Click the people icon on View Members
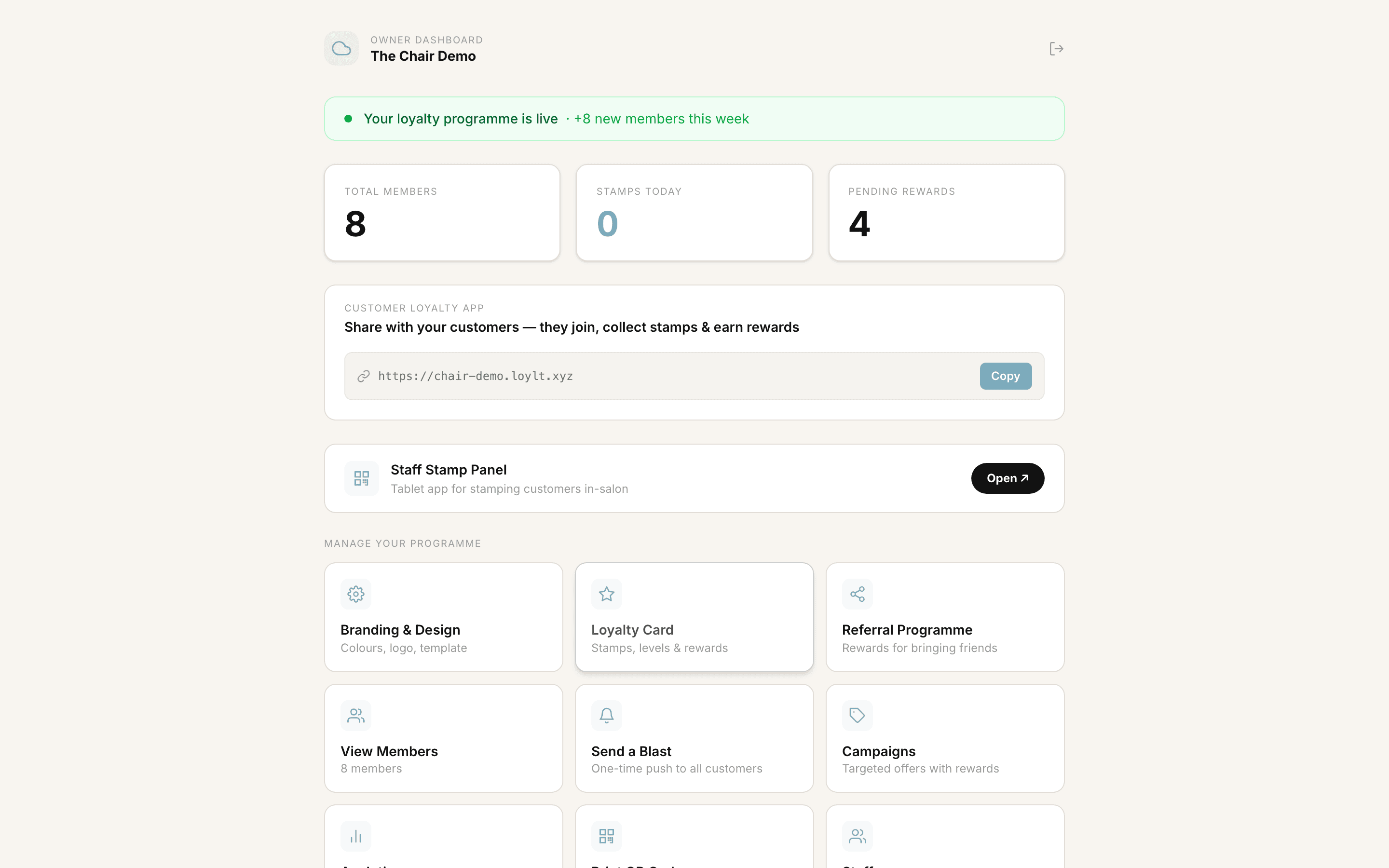This screenshot has width=1389, height=868. [x=356, y=715]
